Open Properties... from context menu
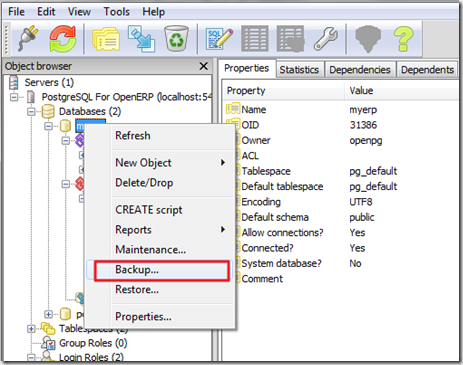Image resolution: width=463 pixels, height=365 pixels. pyautogui.click(x=160, y=317)
